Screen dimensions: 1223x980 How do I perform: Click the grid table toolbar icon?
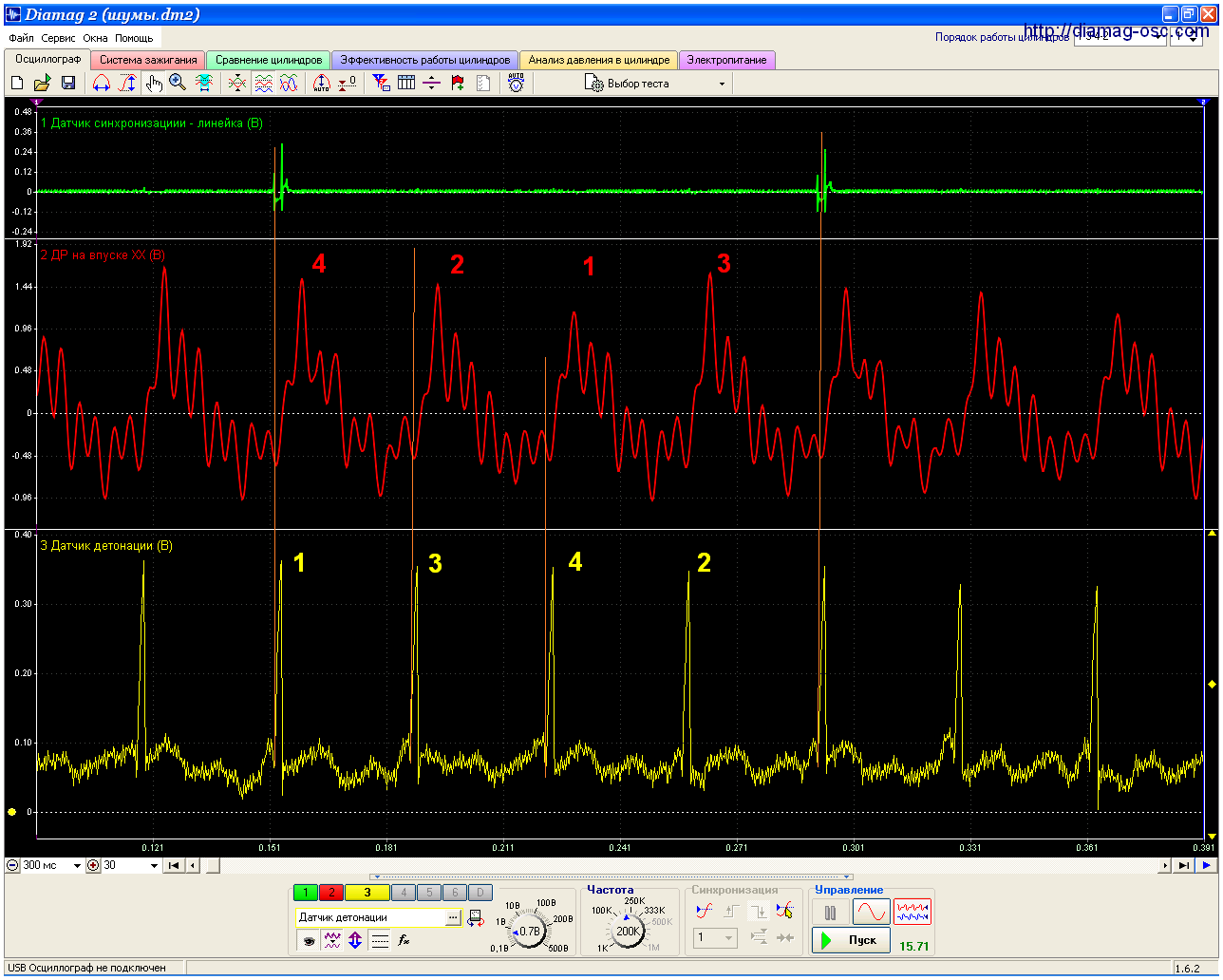pyautogui.click(x=406, y=84)
